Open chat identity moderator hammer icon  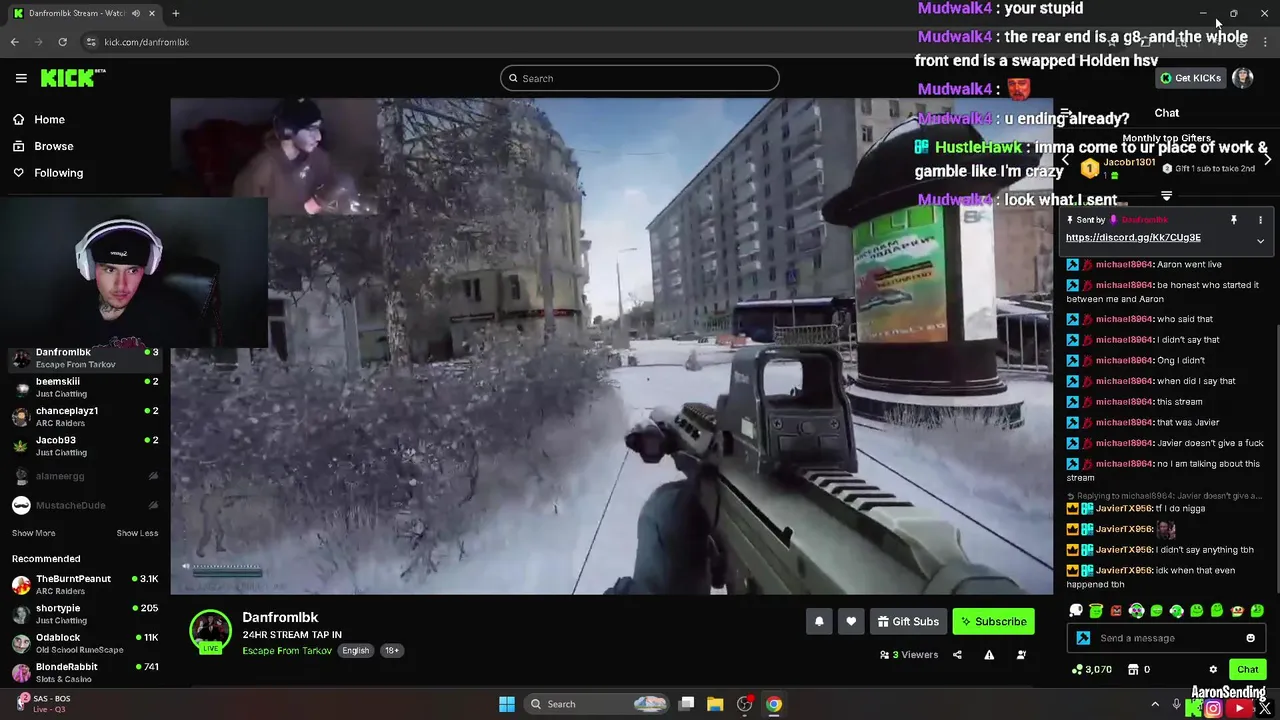[x=1083, y=638]
